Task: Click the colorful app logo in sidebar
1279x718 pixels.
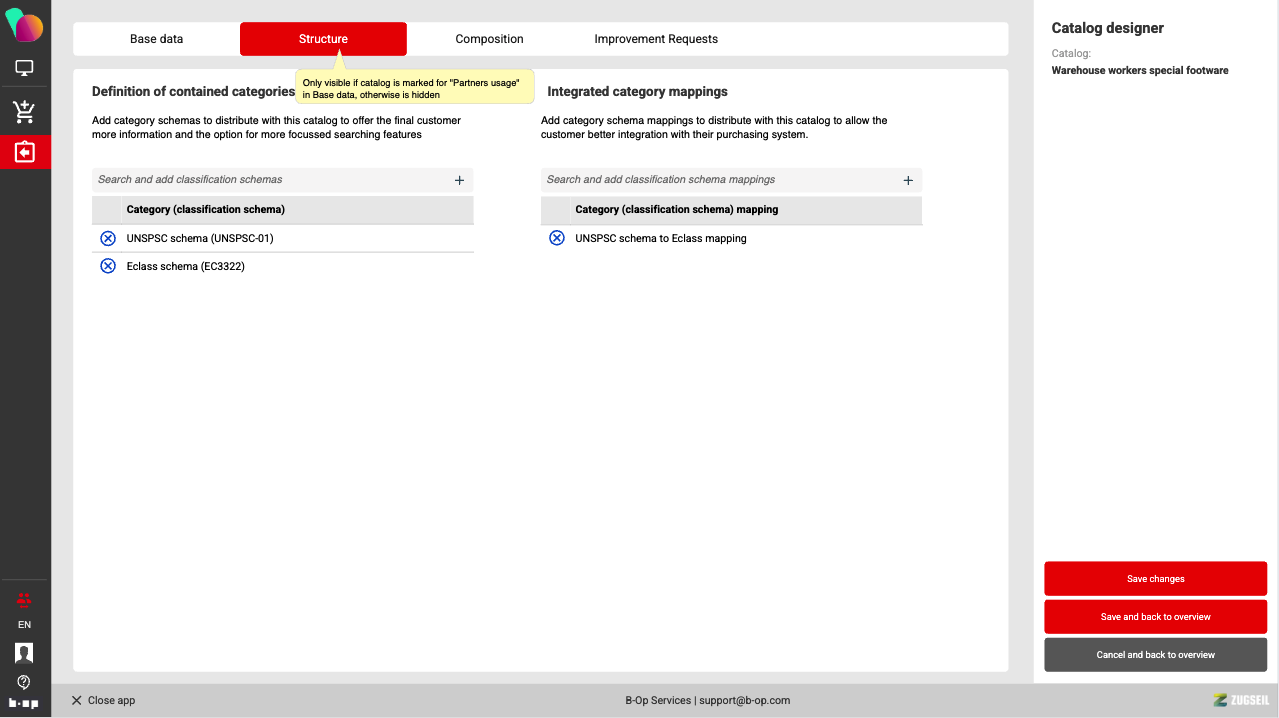Action: 25,25
